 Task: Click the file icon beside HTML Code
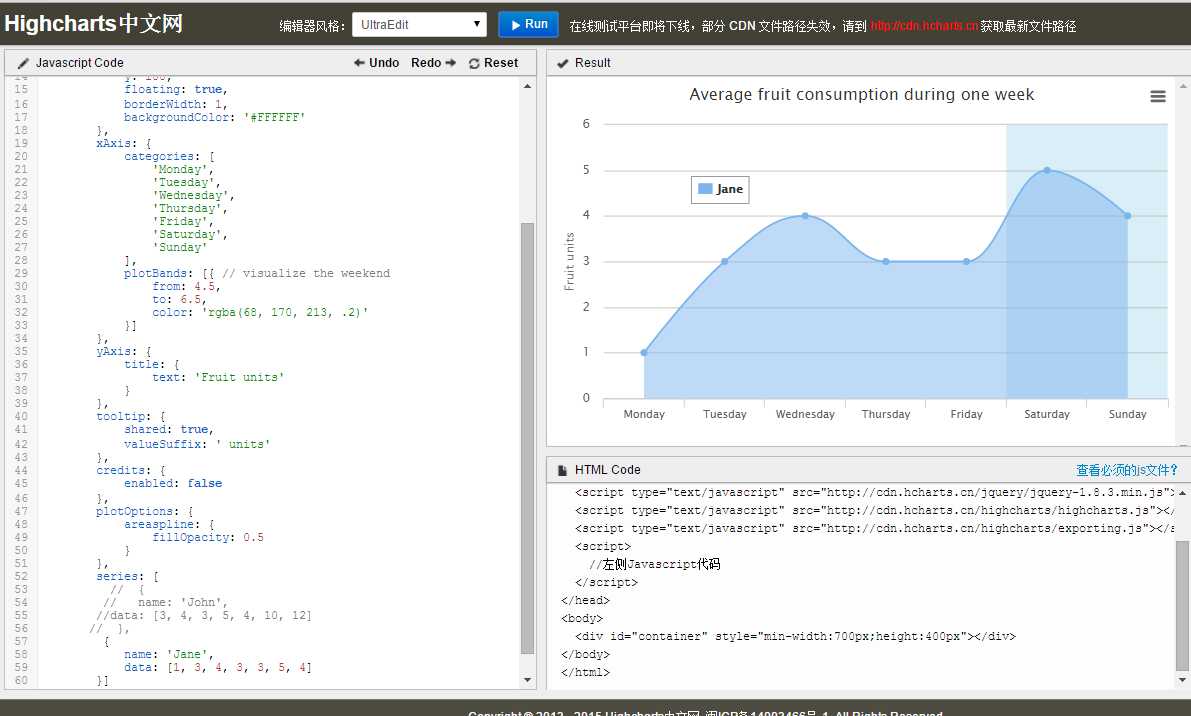[x=562, y=470]
